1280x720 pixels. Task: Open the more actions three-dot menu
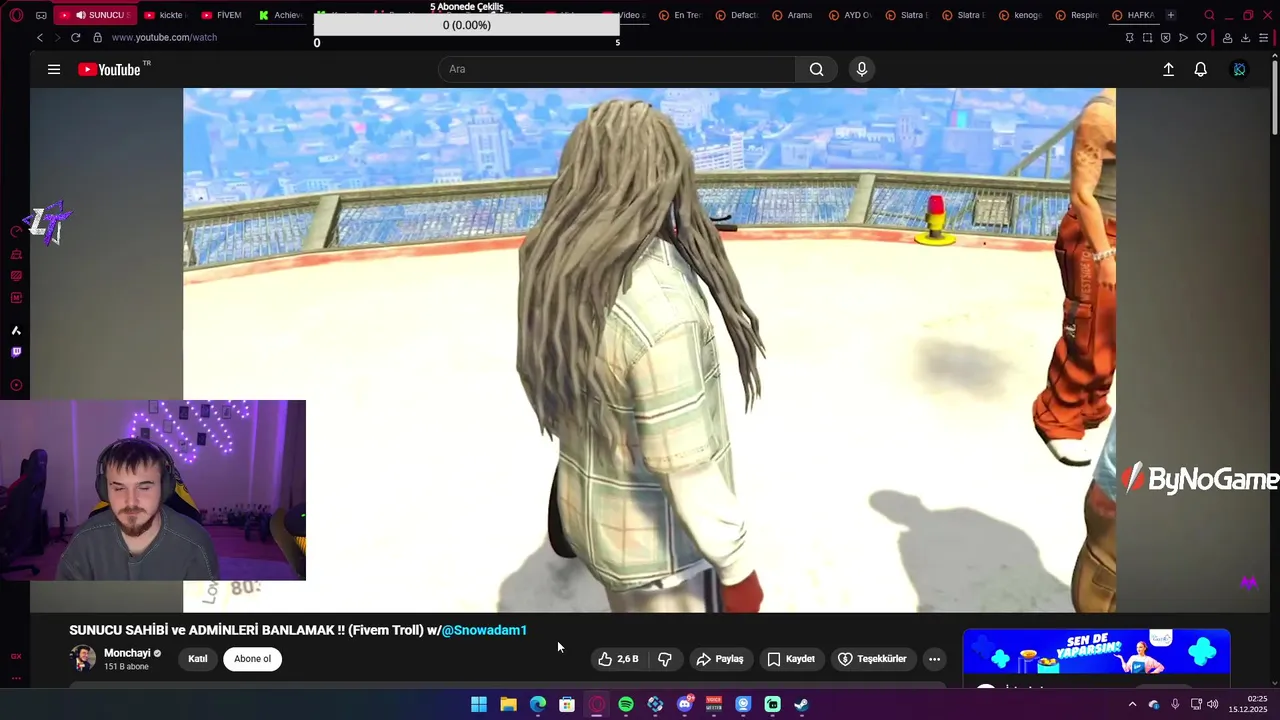click(934, 659)
